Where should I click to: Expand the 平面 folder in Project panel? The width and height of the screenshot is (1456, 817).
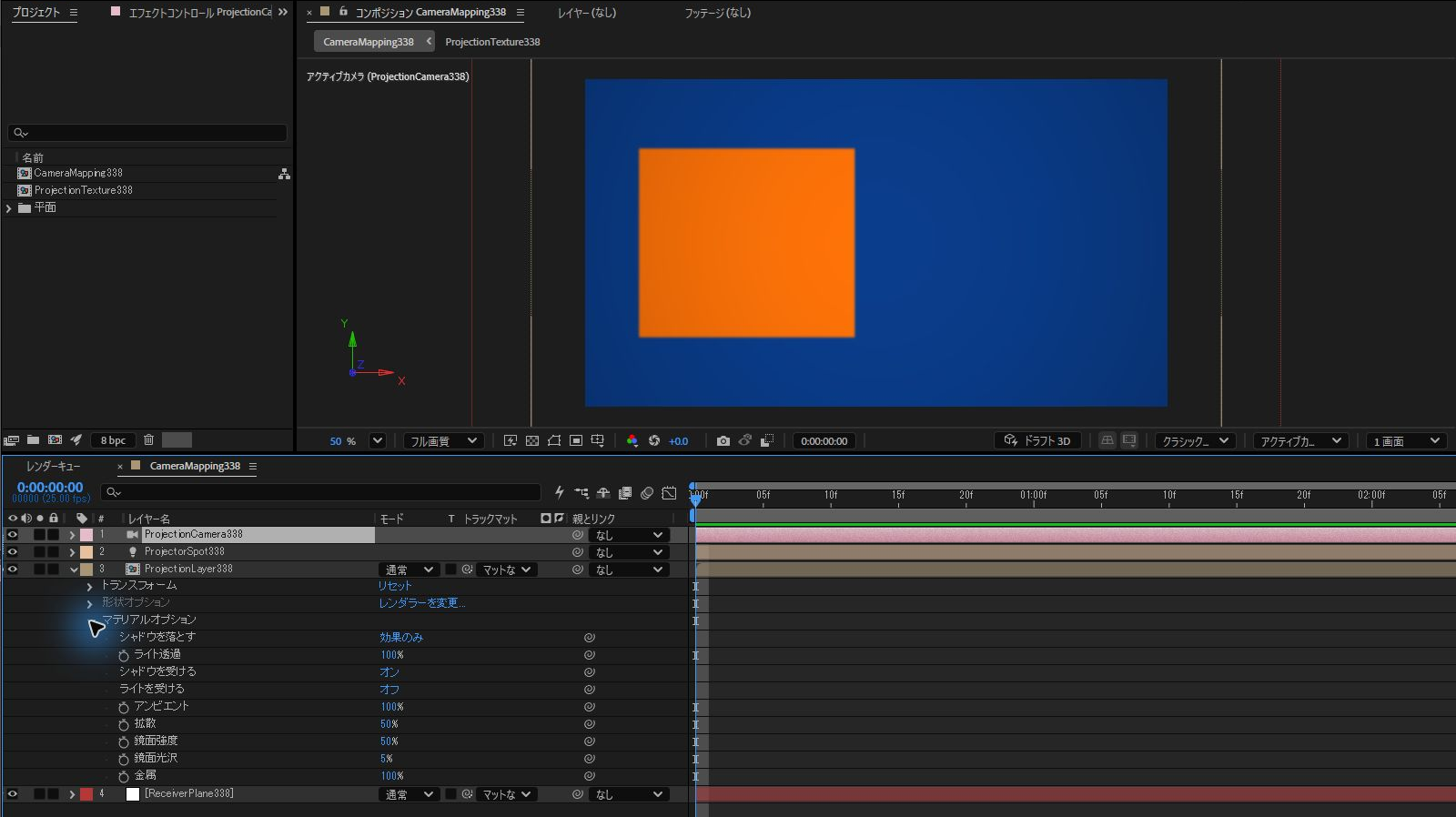click(x=9, y=208)
